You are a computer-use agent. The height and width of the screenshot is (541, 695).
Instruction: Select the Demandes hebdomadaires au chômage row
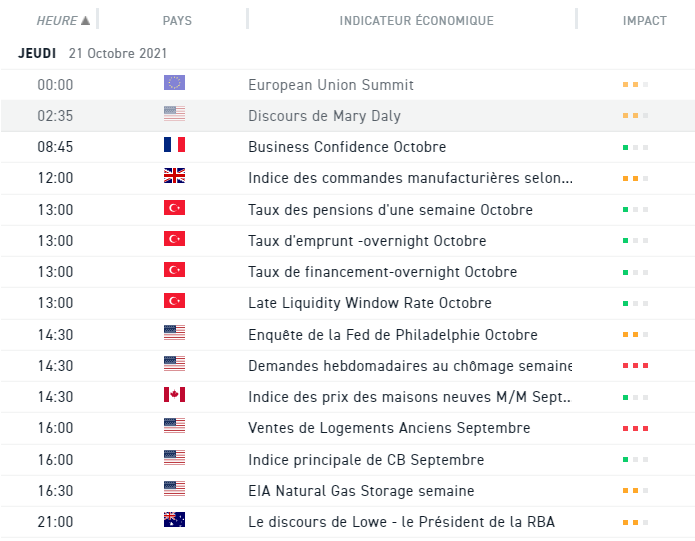click(x=409, y=366)
